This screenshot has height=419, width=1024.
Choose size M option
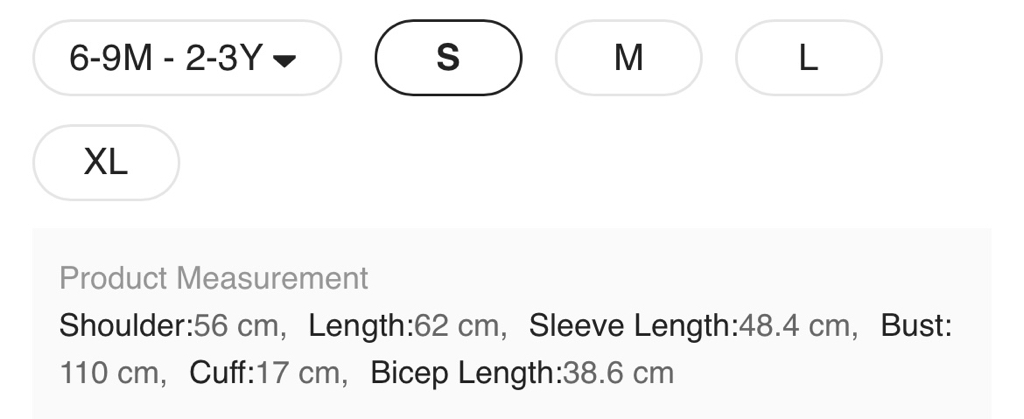[628, 58]
